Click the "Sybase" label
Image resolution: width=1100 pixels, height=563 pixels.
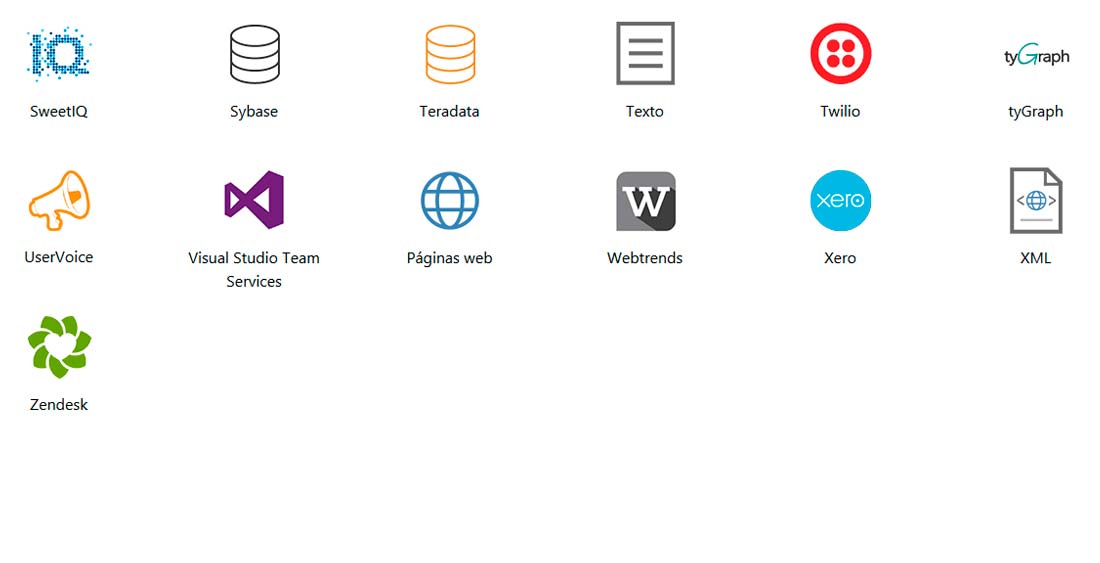coord(254,111)
